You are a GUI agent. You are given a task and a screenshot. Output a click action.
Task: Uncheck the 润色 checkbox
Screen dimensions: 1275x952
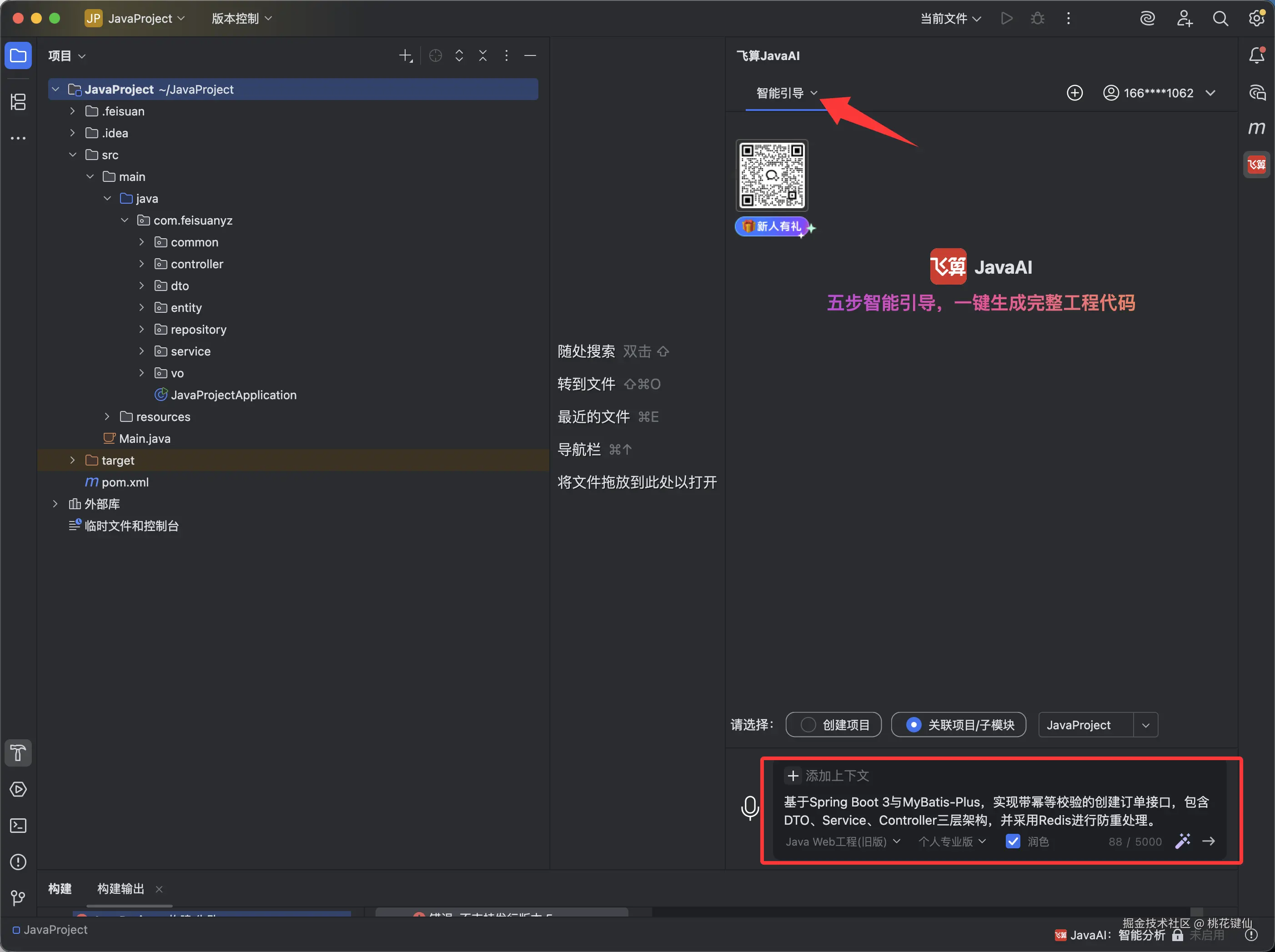tap(1013, 842)
